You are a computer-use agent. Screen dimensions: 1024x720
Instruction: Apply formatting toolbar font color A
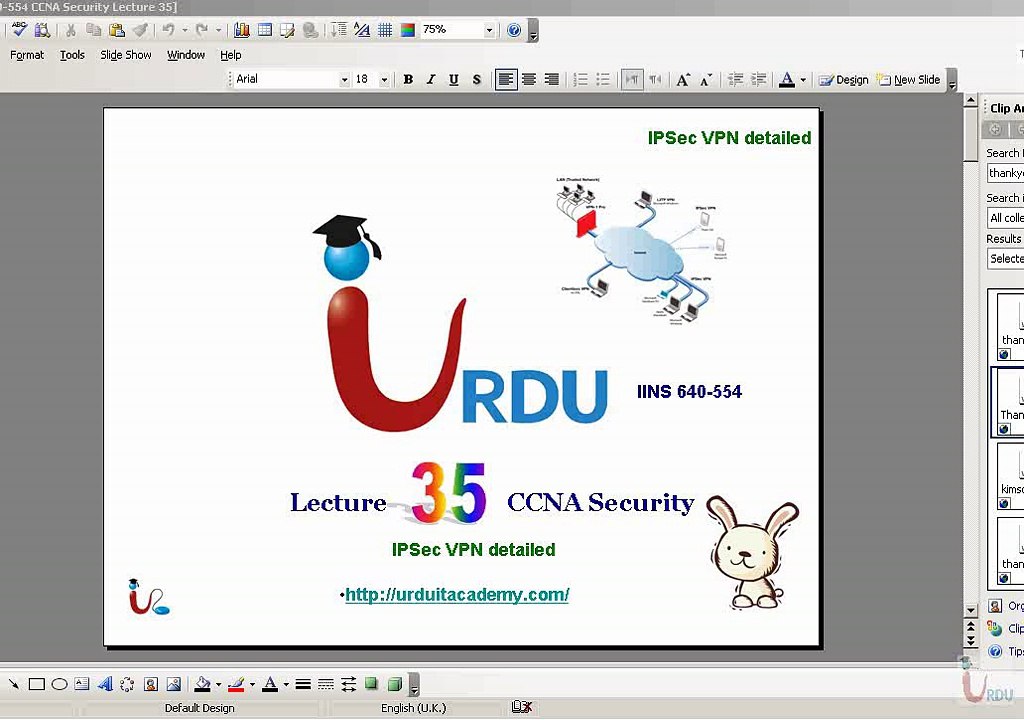click(787, 80)
